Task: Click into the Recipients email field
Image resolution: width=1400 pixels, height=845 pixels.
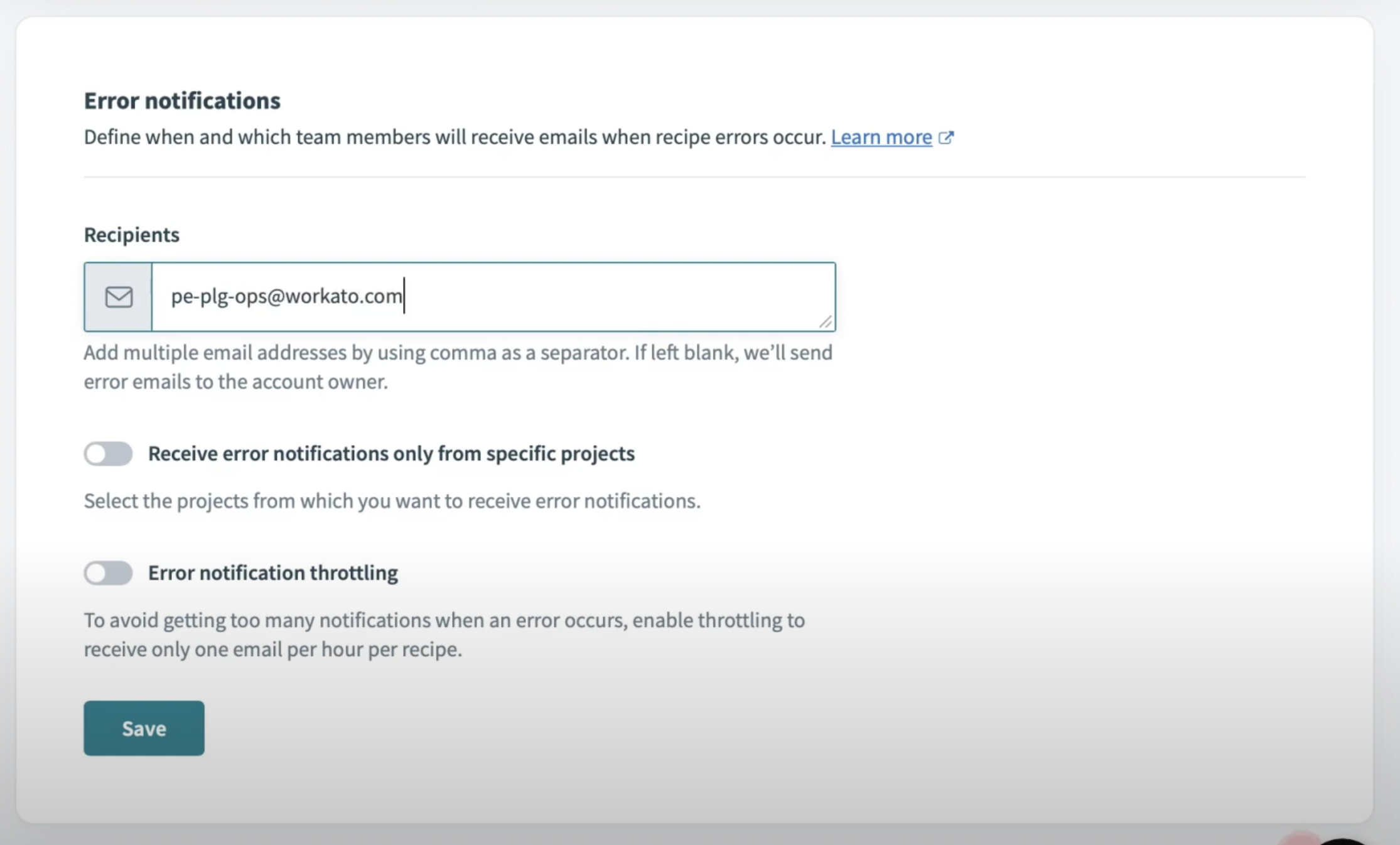Action: click(x=493, y=296)
